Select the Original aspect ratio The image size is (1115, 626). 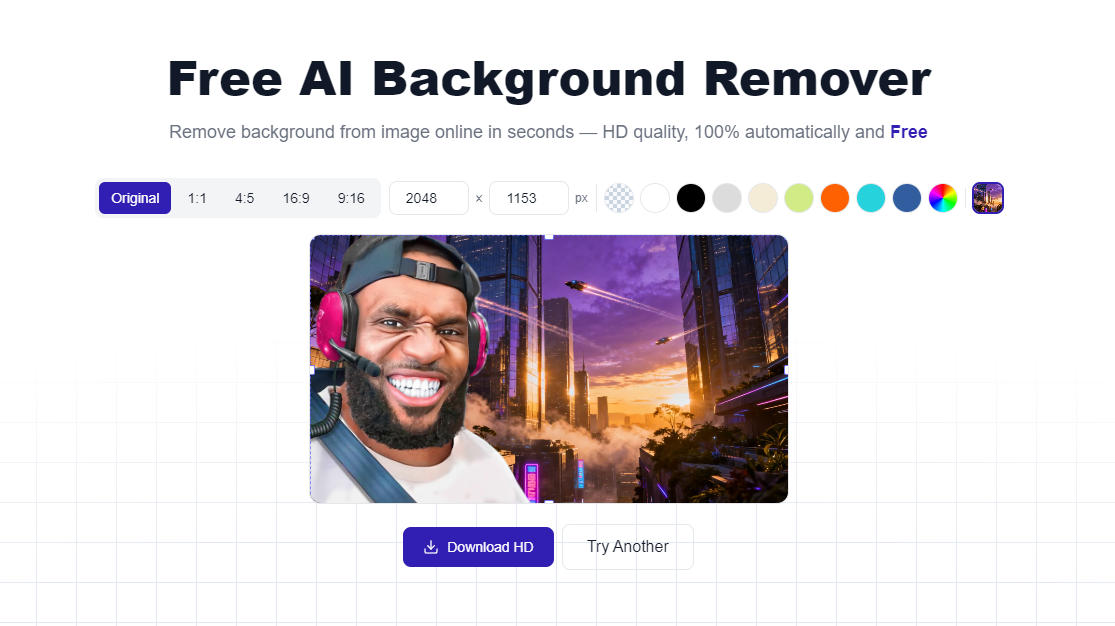click(135, 198)
